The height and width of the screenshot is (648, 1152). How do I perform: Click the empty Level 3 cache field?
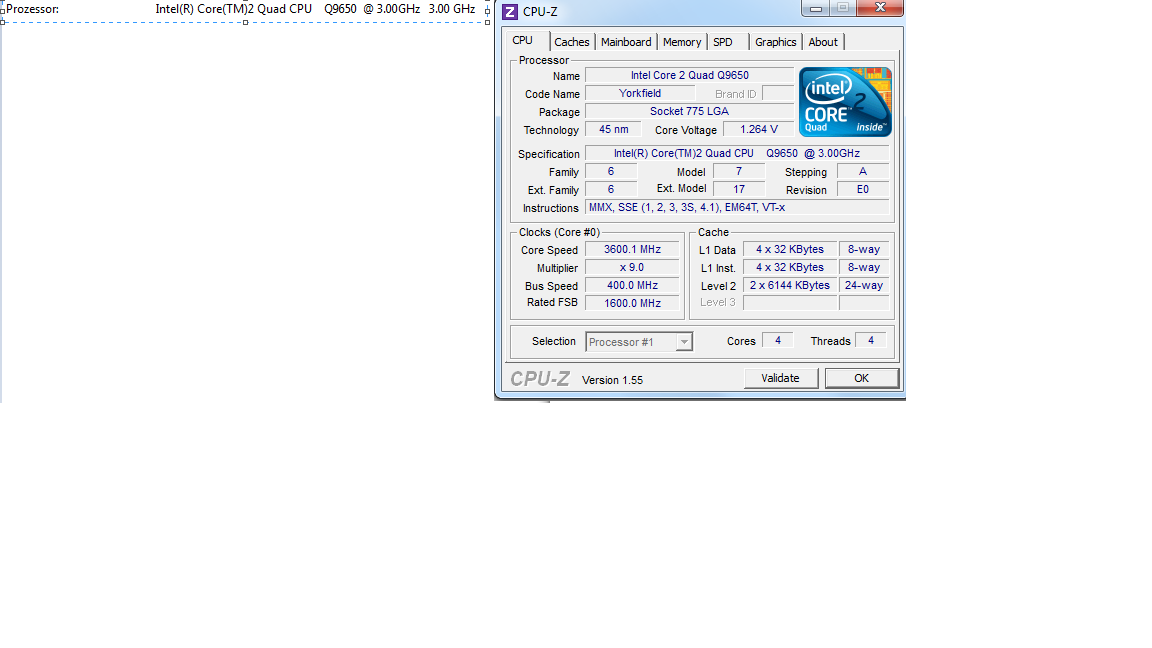790,303
